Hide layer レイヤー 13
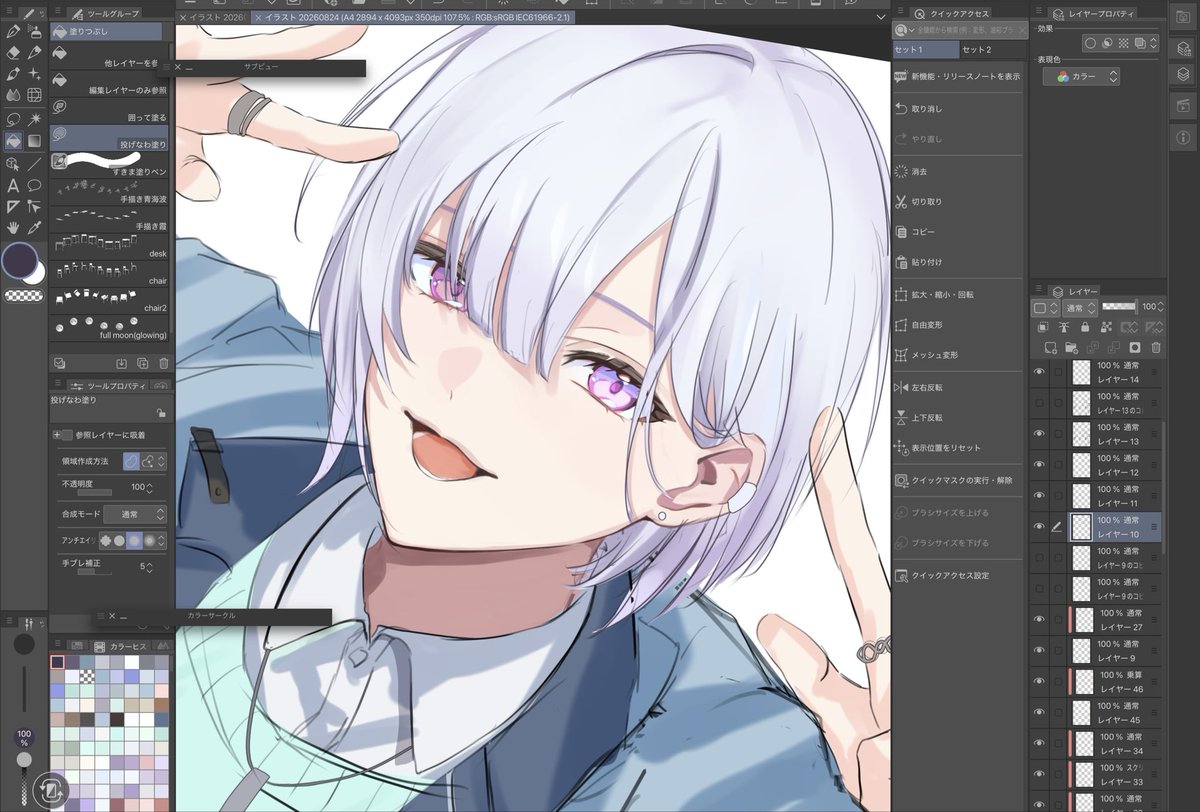 click(x=1039, y=434)
